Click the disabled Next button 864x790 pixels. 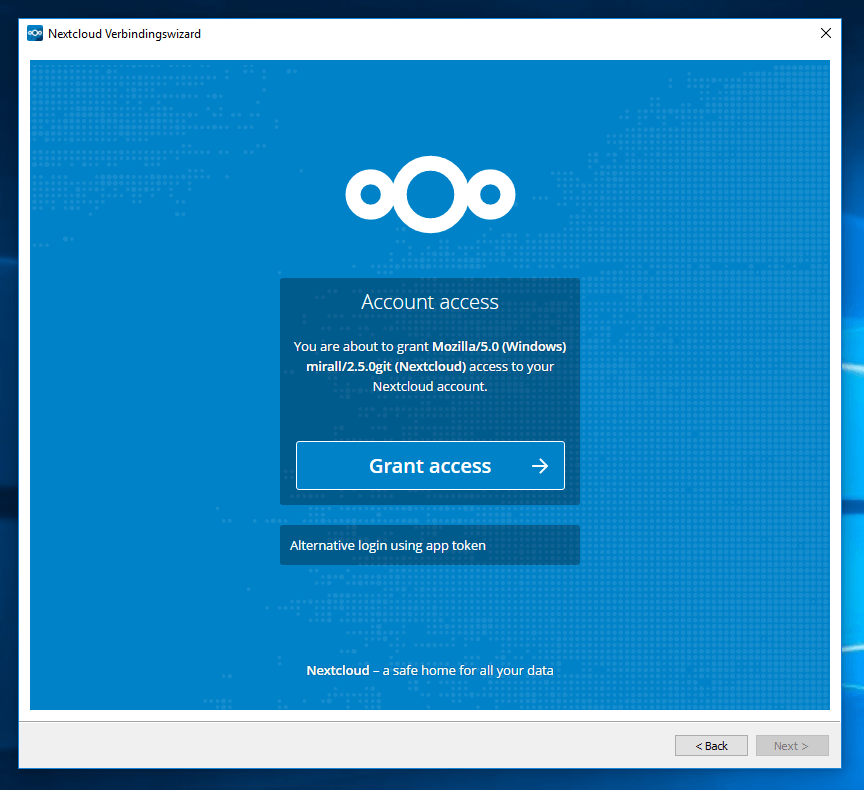[792, 746]
